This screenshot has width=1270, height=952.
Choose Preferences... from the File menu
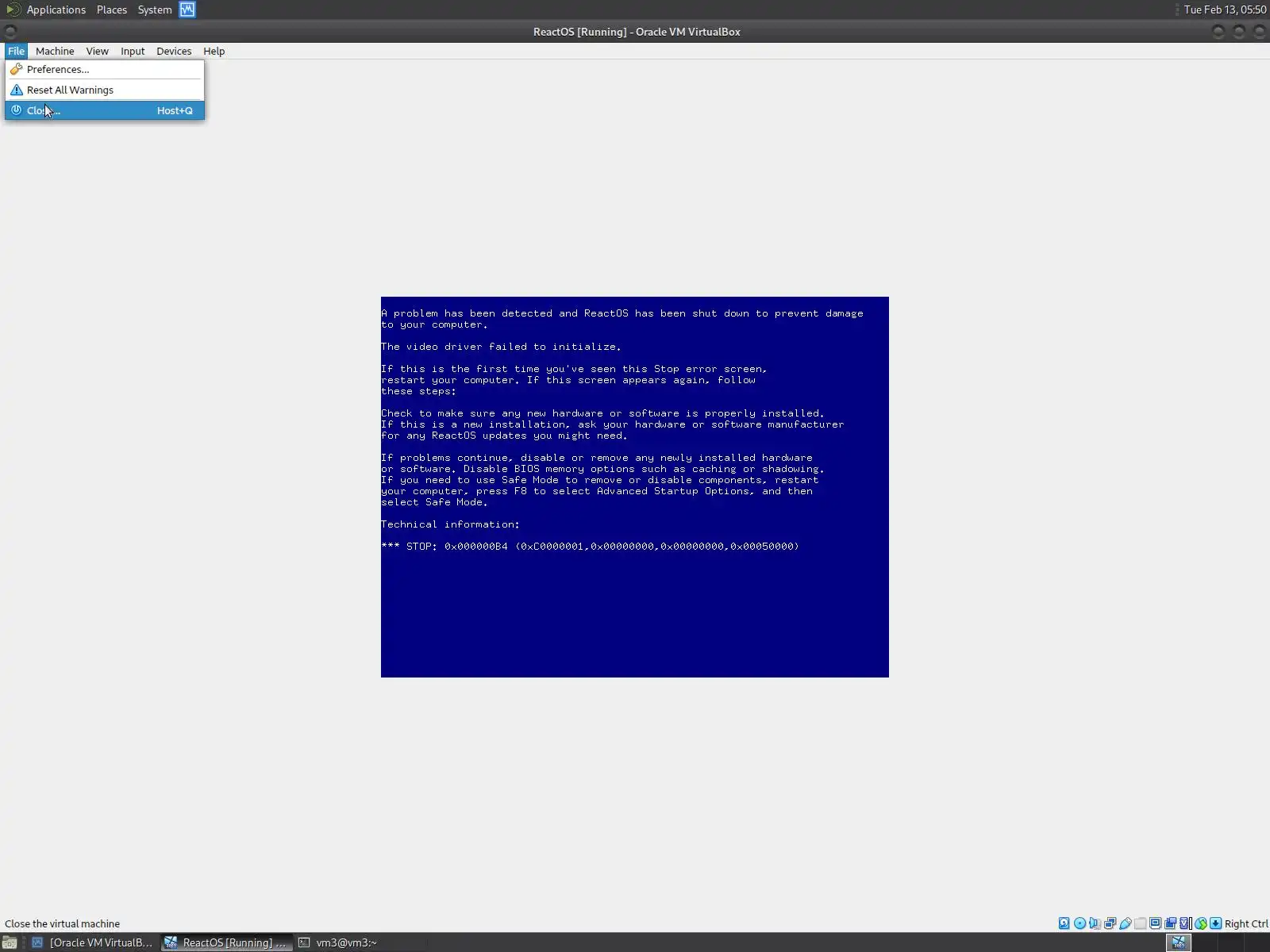point(105,69)
